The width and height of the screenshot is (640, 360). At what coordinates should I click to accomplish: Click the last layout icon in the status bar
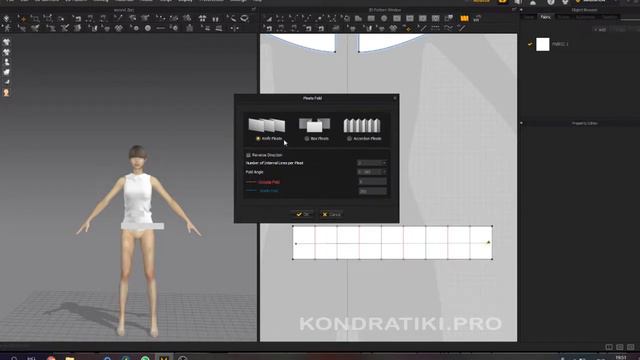[631, 347]
